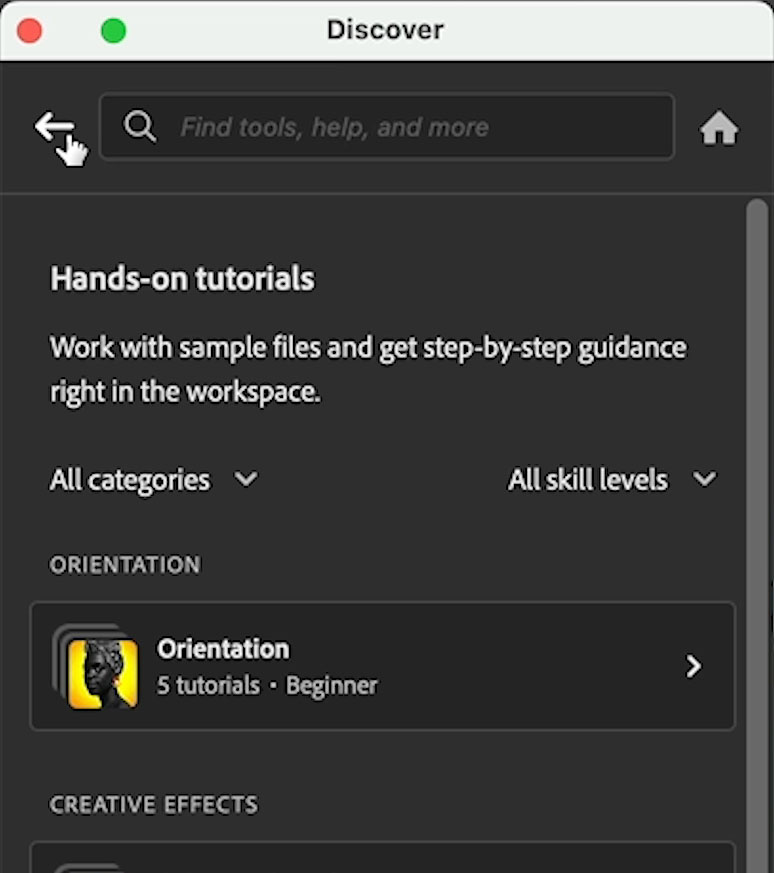Click the CREATIVE EFFECTS section label
774x873 pixels.
(154, 805)
